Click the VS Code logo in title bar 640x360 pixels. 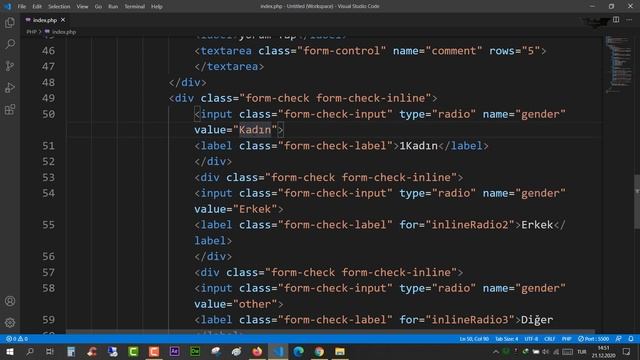tap(7, 6)
